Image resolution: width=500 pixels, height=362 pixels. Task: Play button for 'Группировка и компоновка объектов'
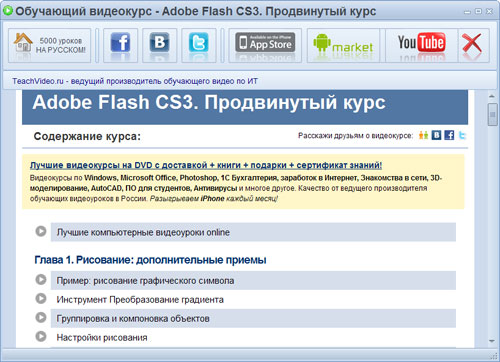tap(41, 317)
